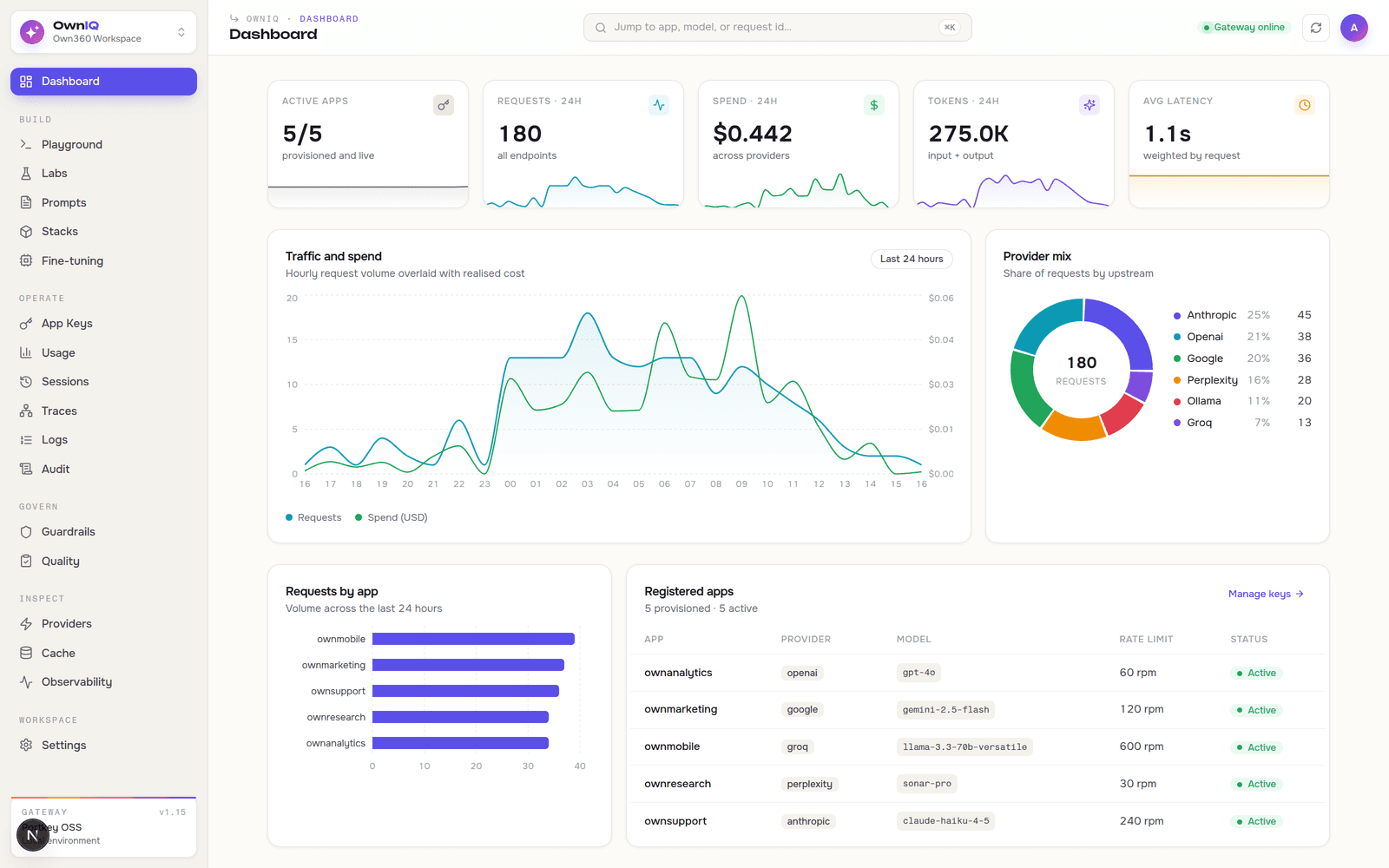Click the OWNIQ breadcrumb link
The image size is (1389, 868).
(262, 19)
